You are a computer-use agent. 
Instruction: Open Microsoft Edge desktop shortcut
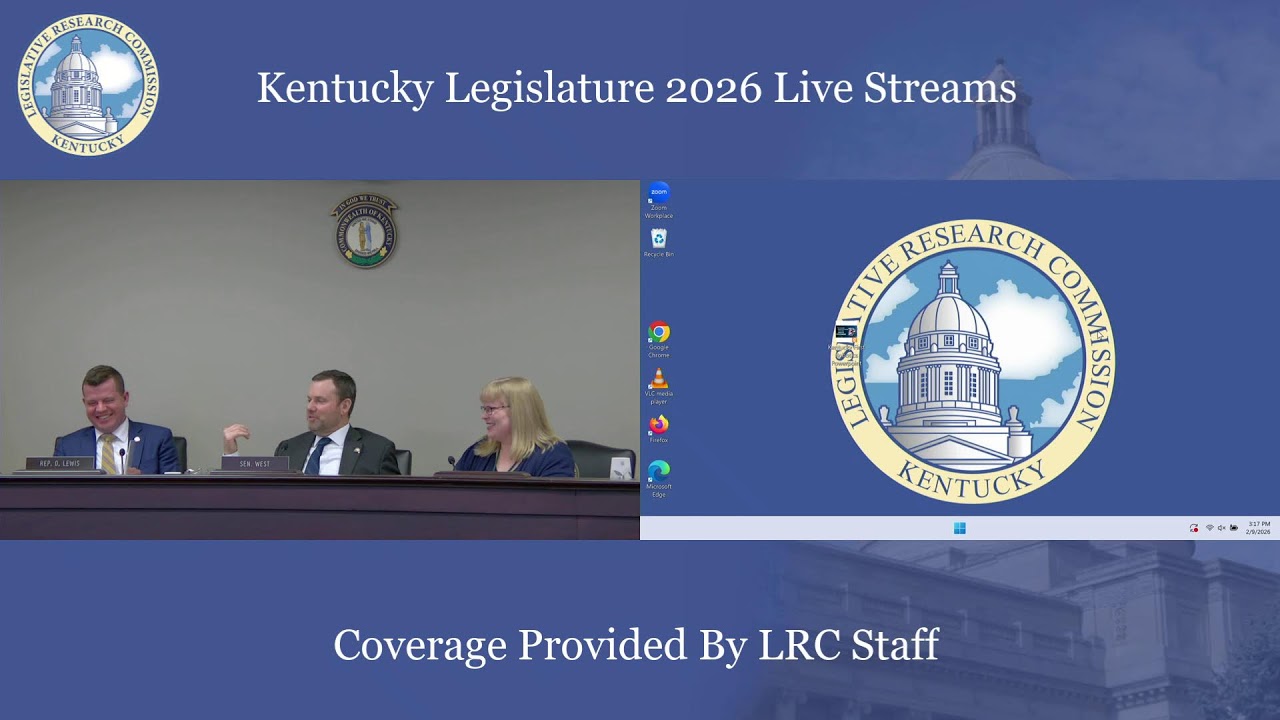point(658,479)
